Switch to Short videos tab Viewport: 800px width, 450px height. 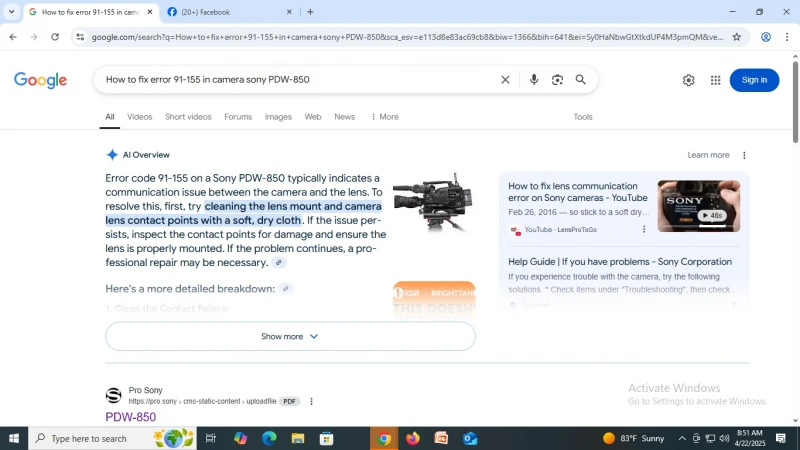coord(188,117)
